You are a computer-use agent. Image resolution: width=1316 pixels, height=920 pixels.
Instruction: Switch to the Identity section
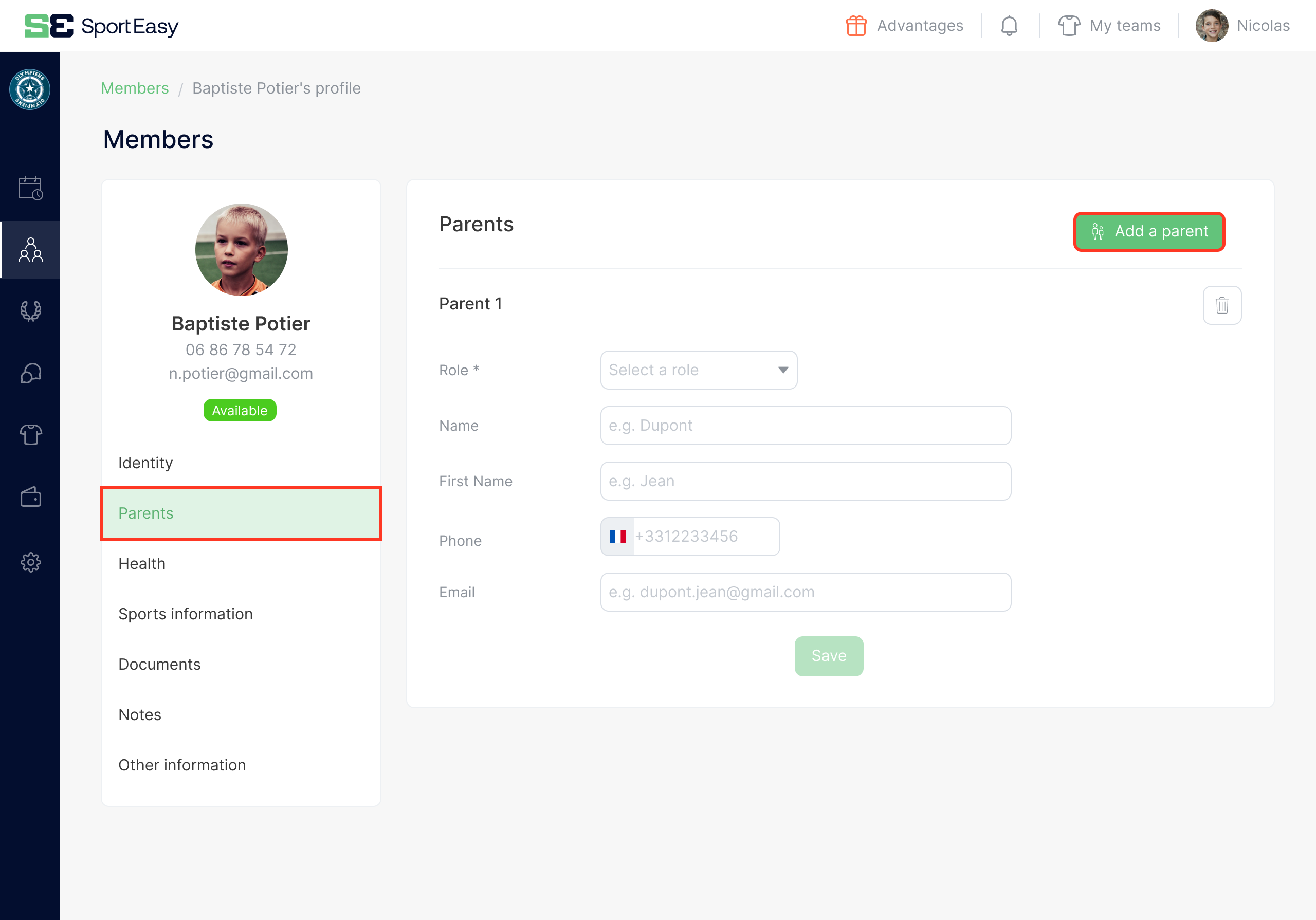[x=145, y=463]
